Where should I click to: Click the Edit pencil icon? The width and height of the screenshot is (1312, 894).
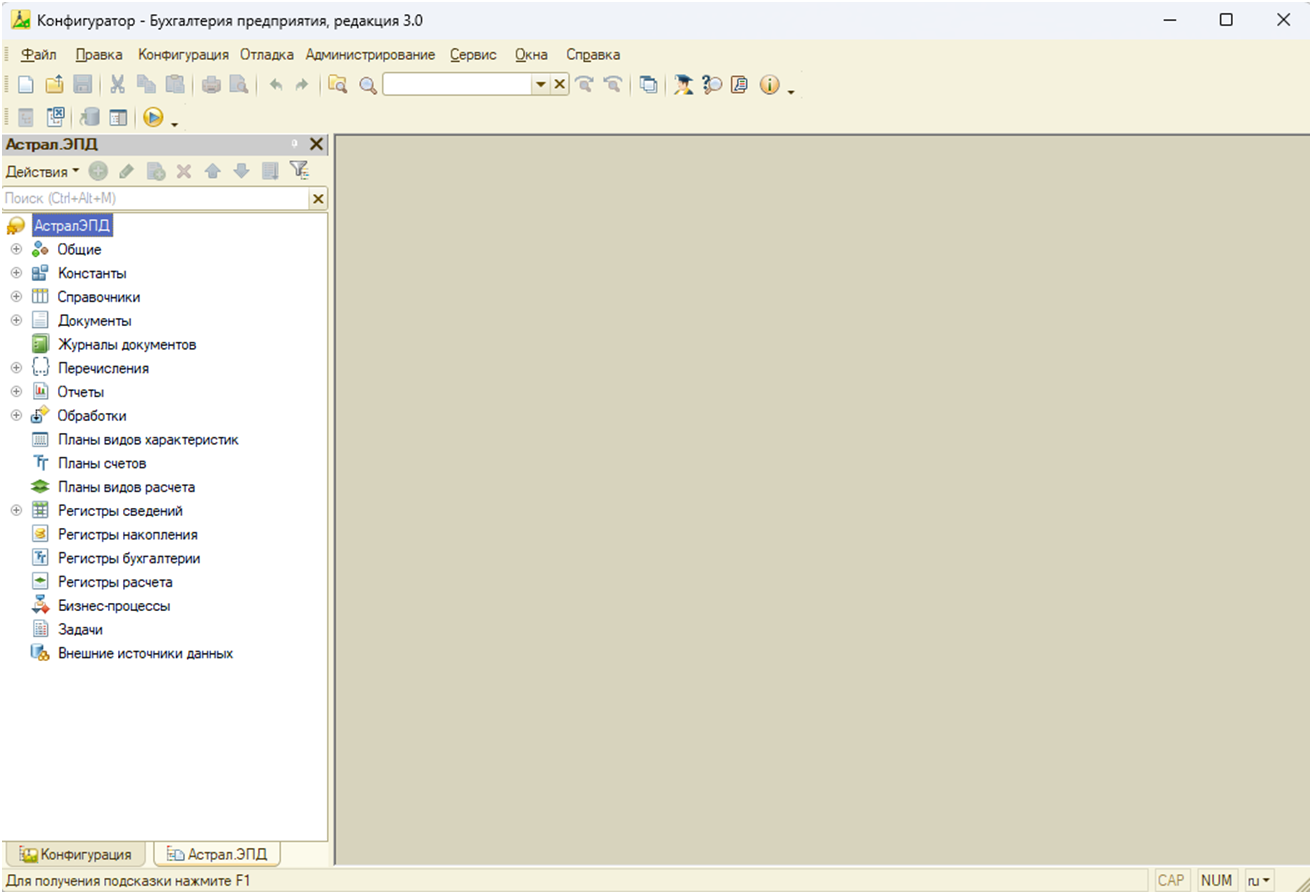tap(126, 172)
